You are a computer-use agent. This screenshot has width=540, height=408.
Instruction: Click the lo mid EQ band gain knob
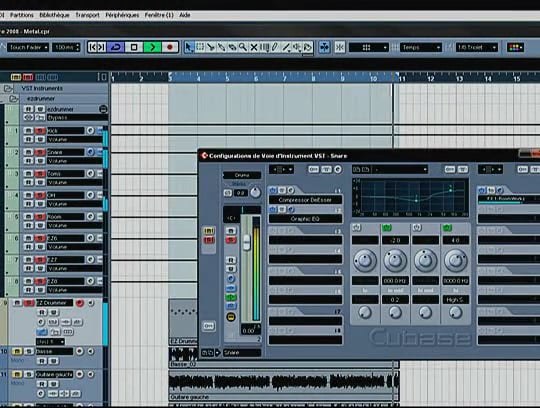(x=395, y=260)
